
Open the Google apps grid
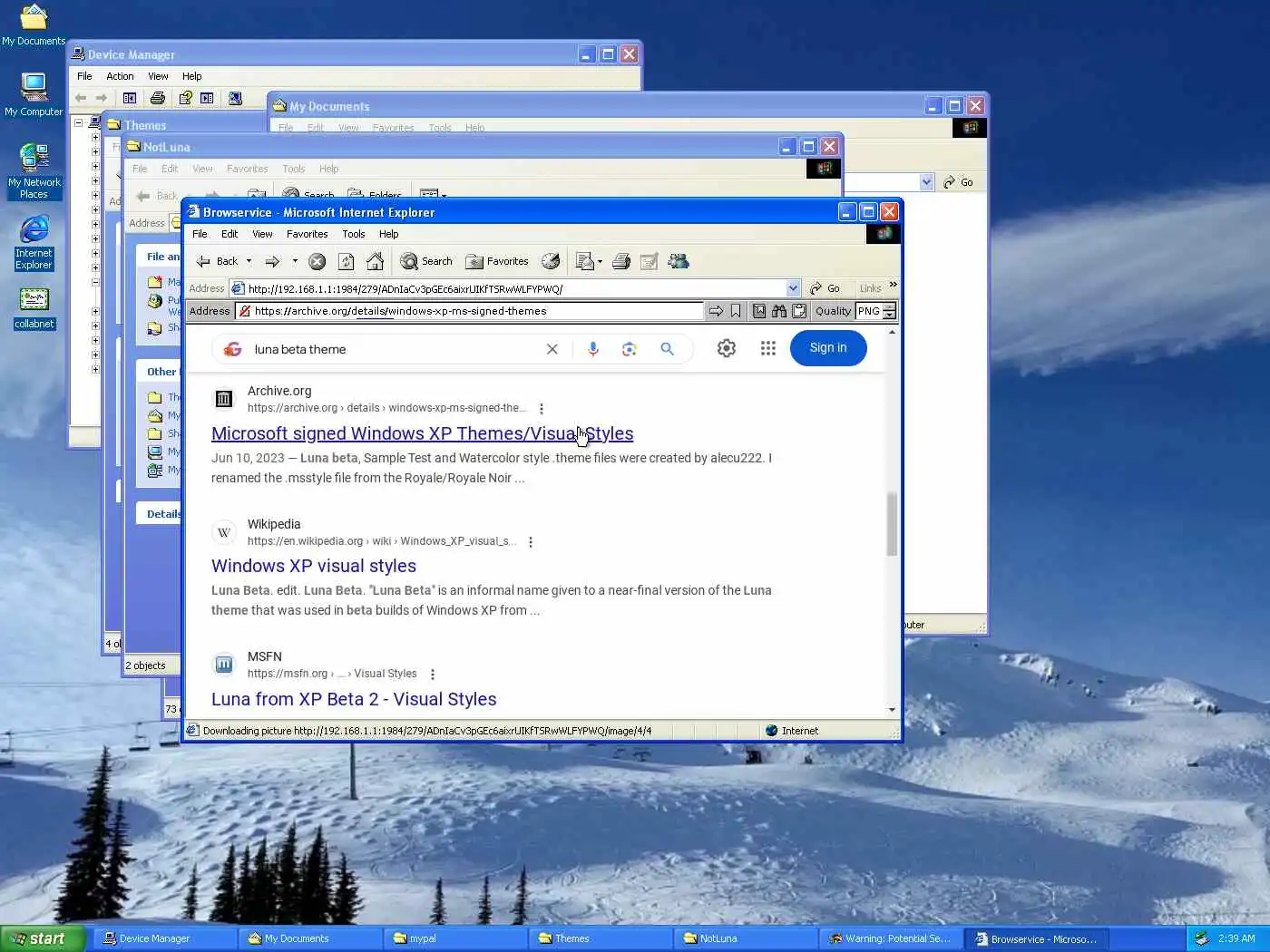click(x=768, y=348)
